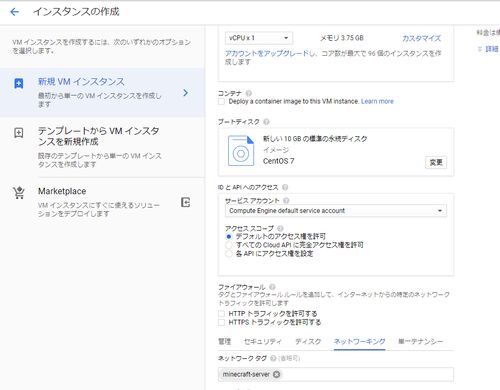Switch to the ディスク tab
The image size is (500, 390).
308,341
